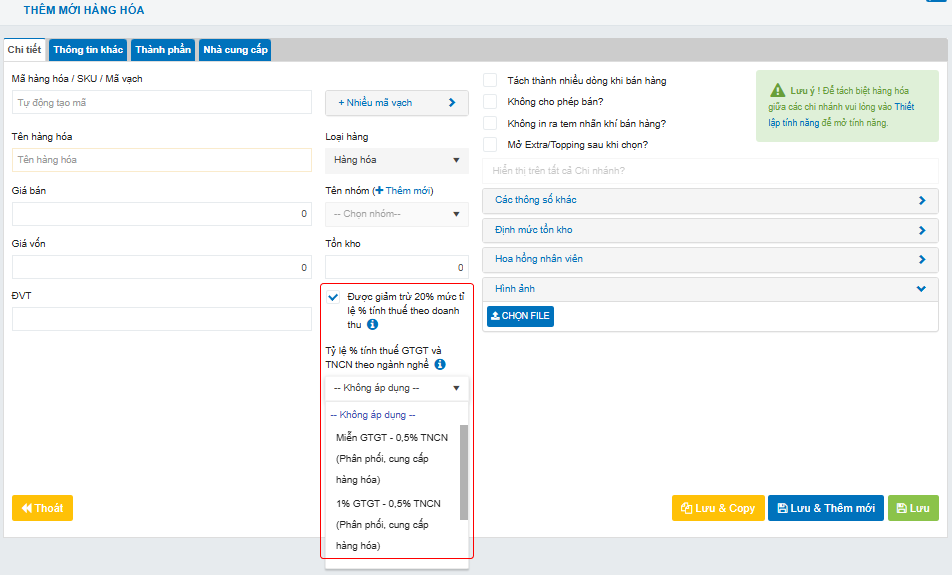This screenshot has width=952, height=575.
Task: Click the Tên hàng hóa input field
Action: 162,160
